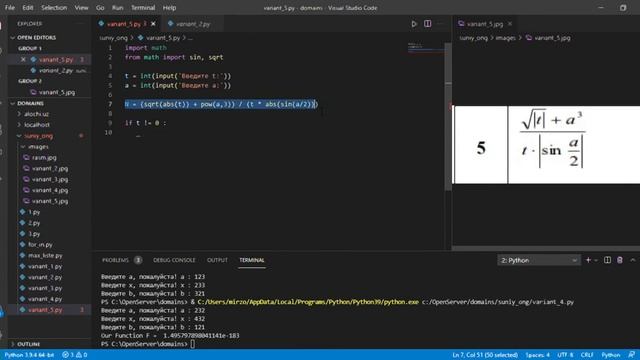Open variant_4.jpg in the explorer tree
This screenshot has width=640, height=360.
50,190
